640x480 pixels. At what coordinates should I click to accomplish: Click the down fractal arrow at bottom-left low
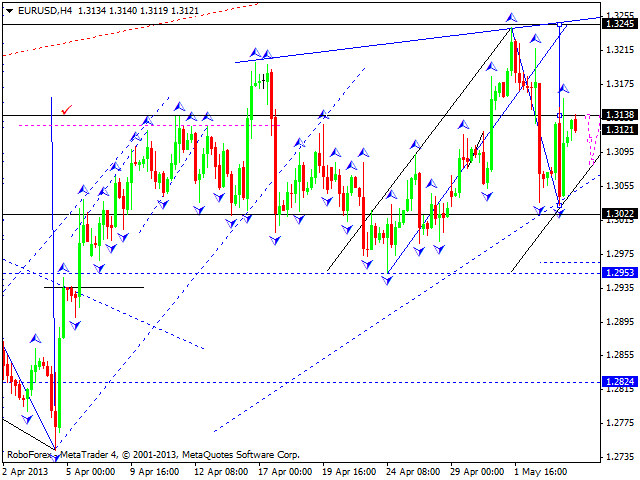click(55, 456)
